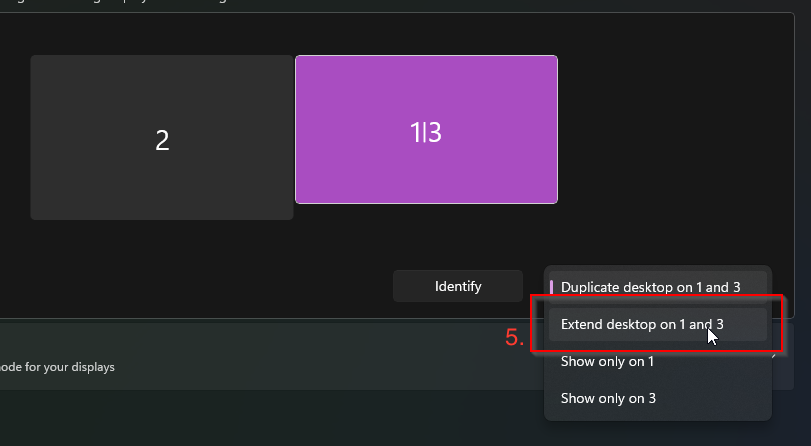Select the purple 1|3 display rectangle
Image resolution: width=811 pixels, height=446 pixels.
pos(426,129)
